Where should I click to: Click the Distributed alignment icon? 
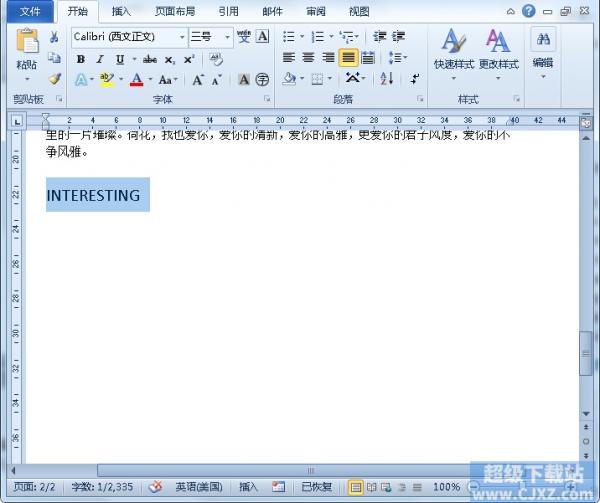coord(368,58)
